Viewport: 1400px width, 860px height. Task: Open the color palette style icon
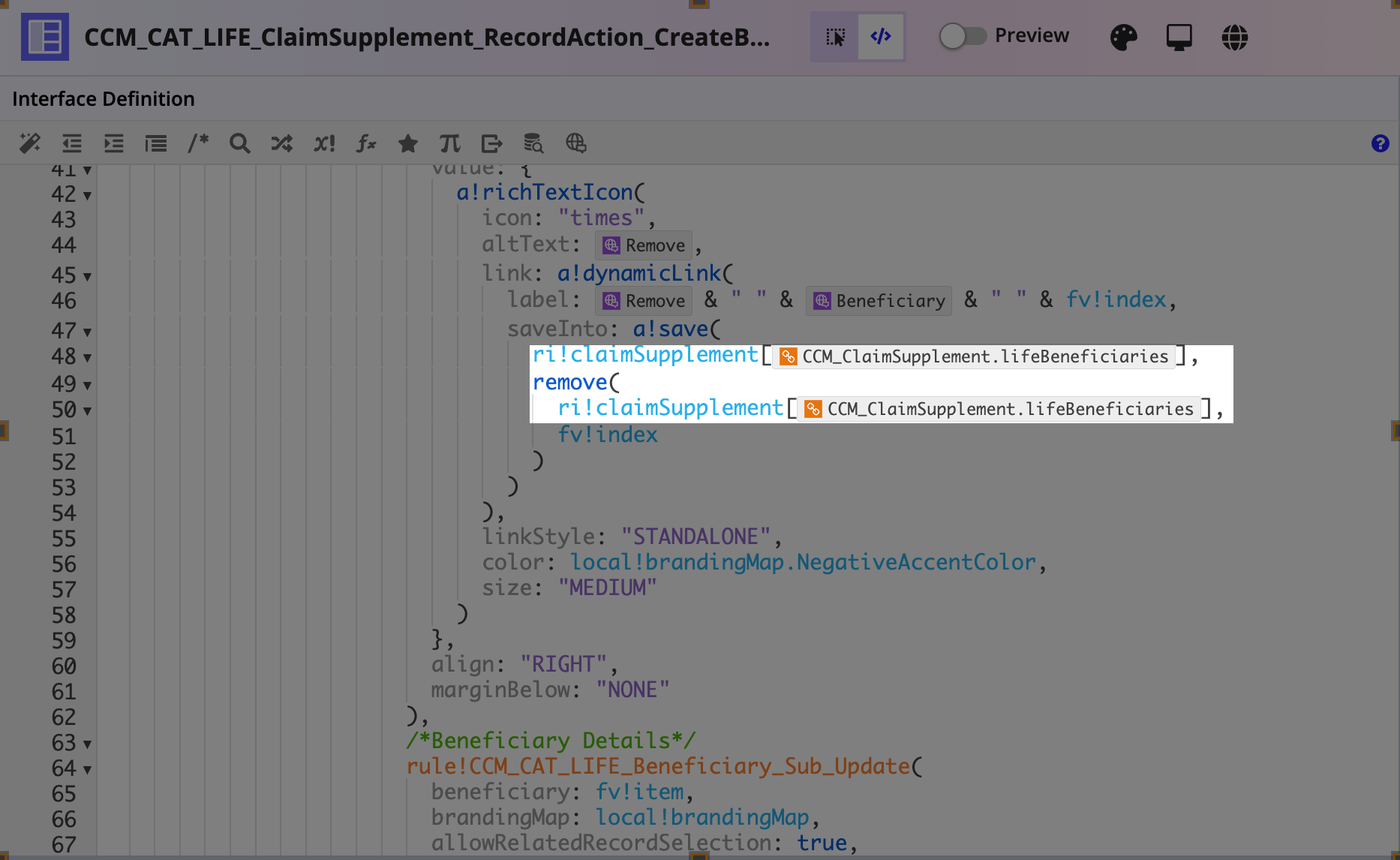point(1123,37)
